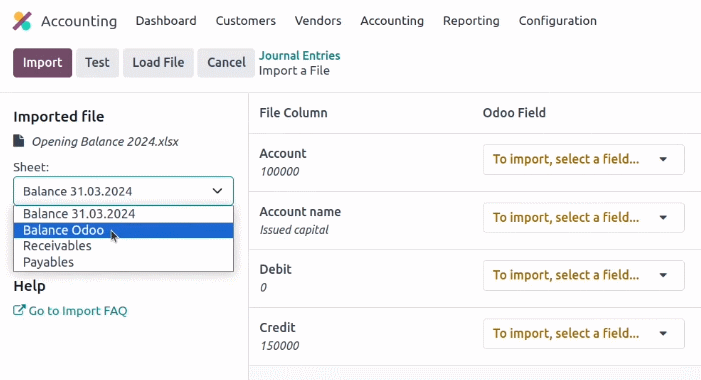Viewport: 701px width, 380px height.
Task: Click the caret arrow in the Credit field selector
Action: pos(663,334)
